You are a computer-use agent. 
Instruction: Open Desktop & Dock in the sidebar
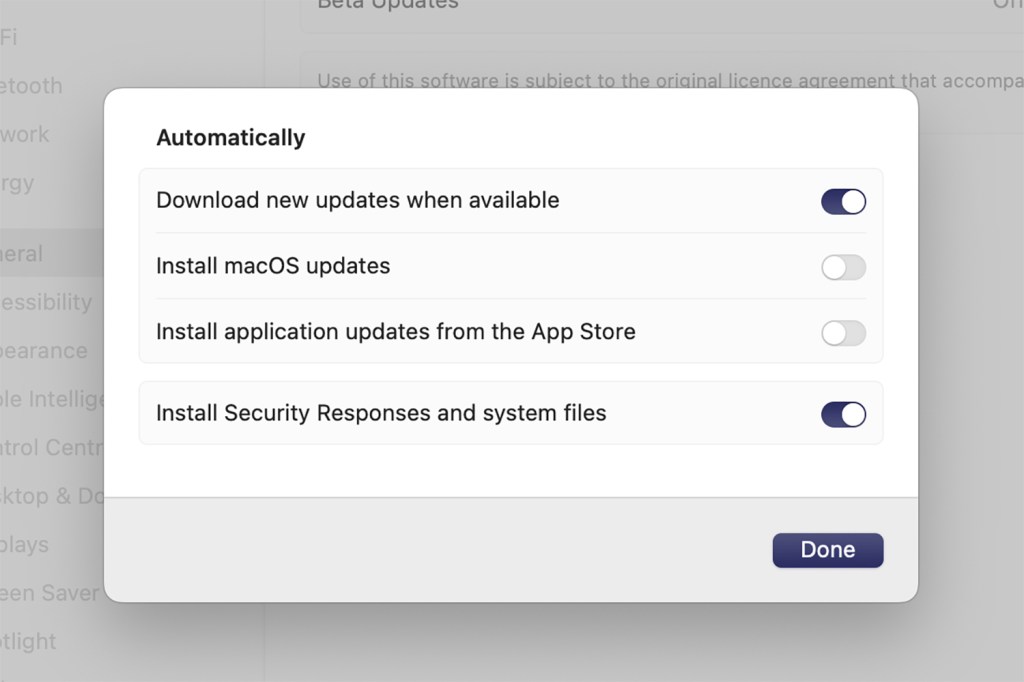click(52, 496)
